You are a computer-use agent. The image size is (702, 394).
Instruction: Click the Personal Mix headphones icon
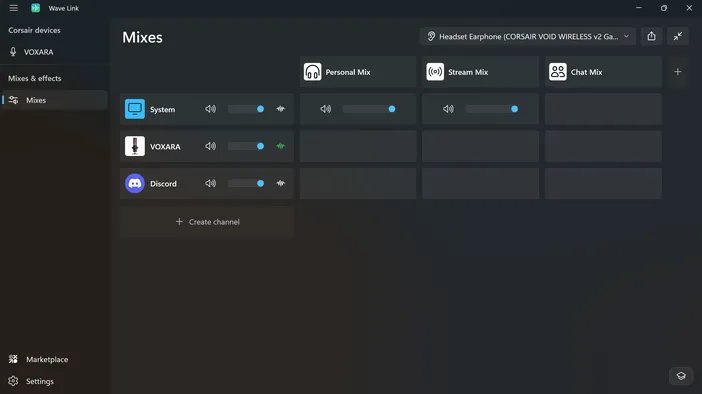(x=312, y=72)
